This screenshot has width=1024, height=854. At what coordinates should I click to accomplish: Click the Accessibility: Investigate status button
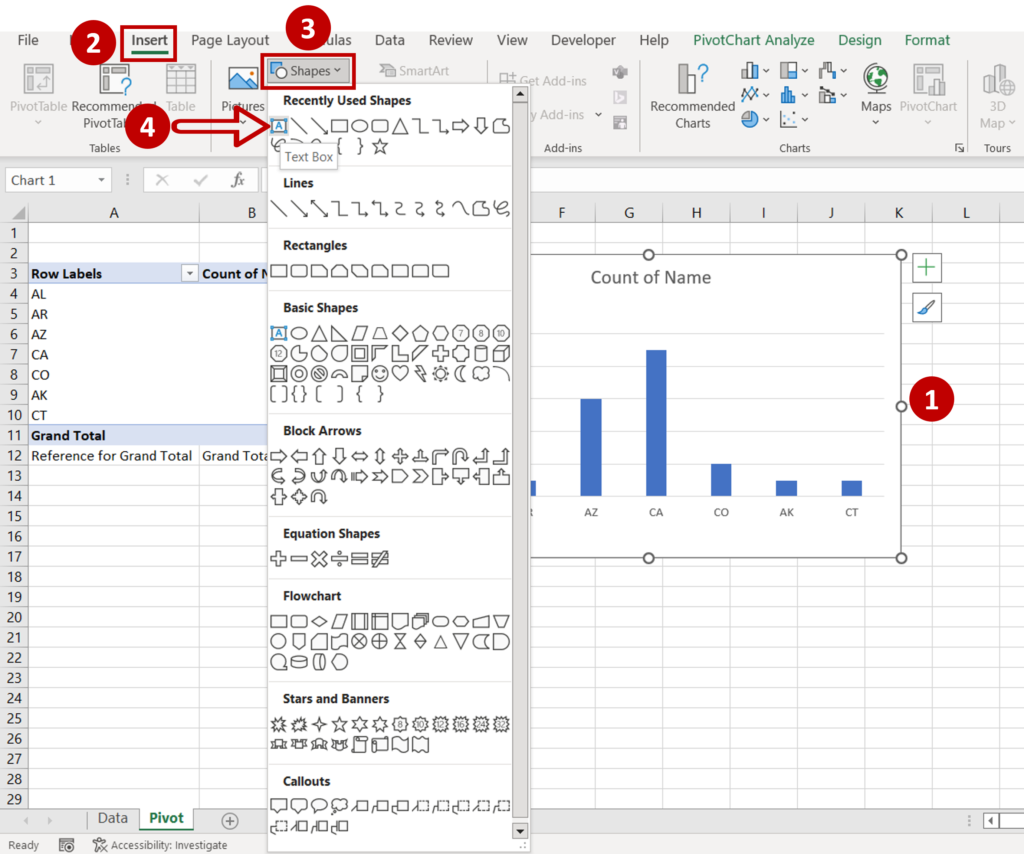click(x=160, y=845)
